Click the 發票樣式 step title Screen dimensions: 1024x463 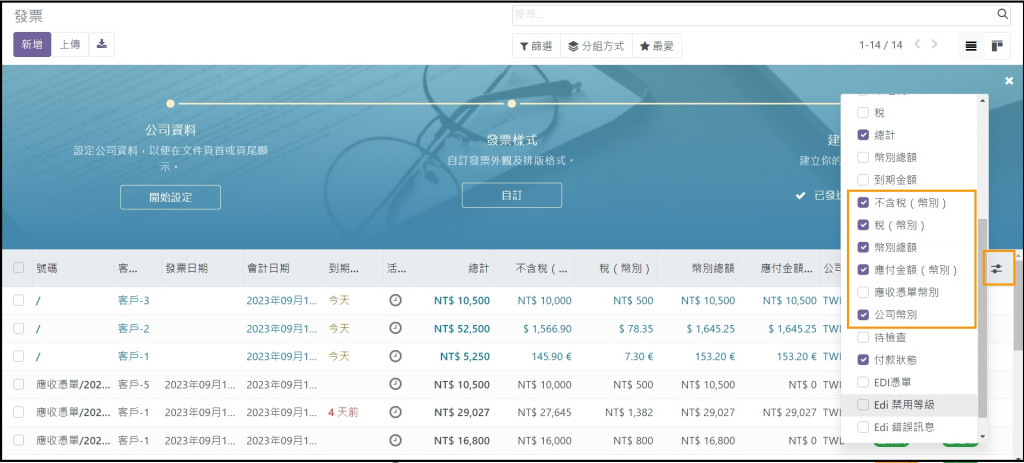pyautogui.click(x=512, y=140)
